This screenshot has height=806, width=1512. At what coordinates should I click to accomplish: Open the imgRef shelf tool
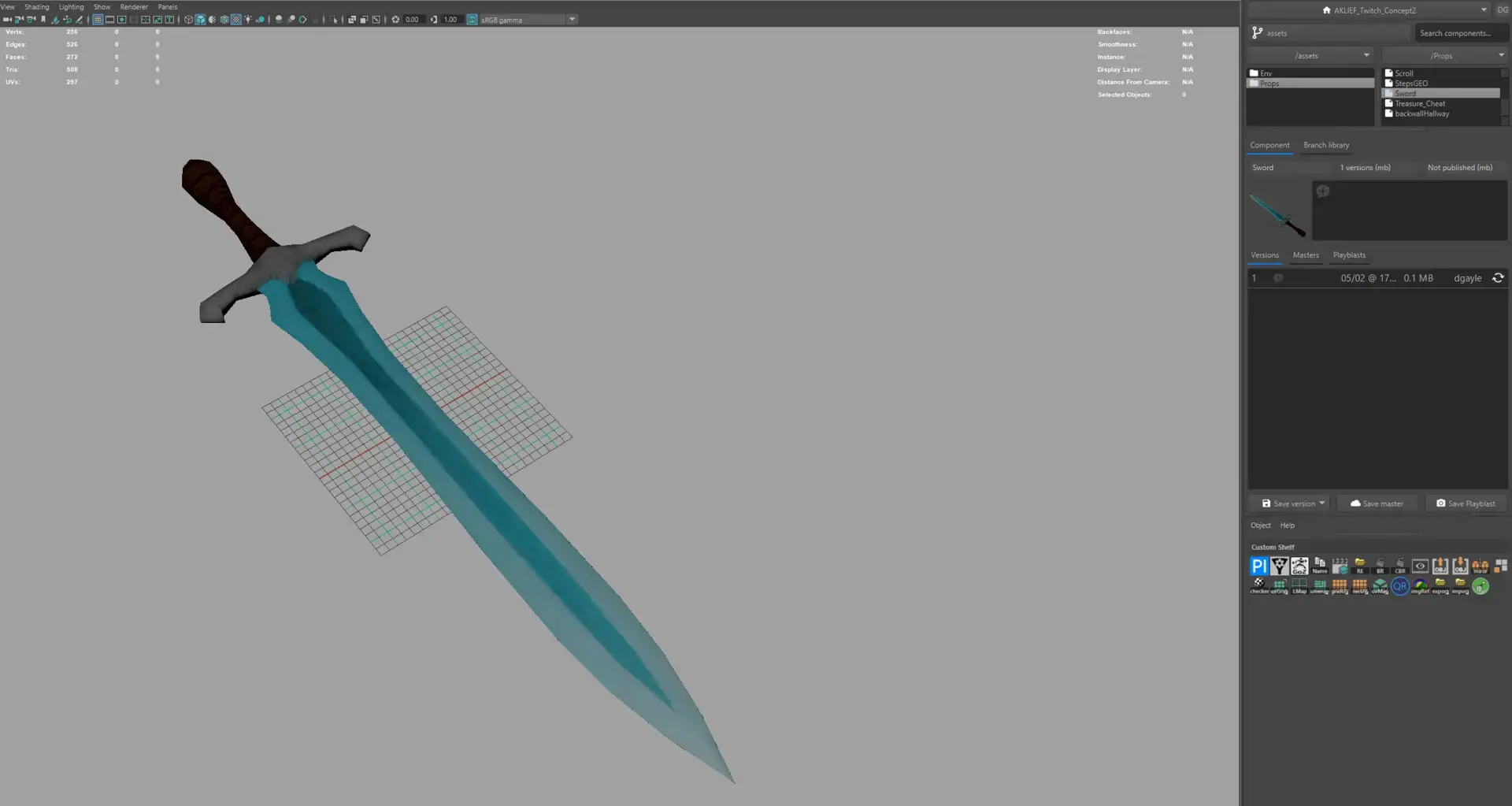coord(1420,586)
